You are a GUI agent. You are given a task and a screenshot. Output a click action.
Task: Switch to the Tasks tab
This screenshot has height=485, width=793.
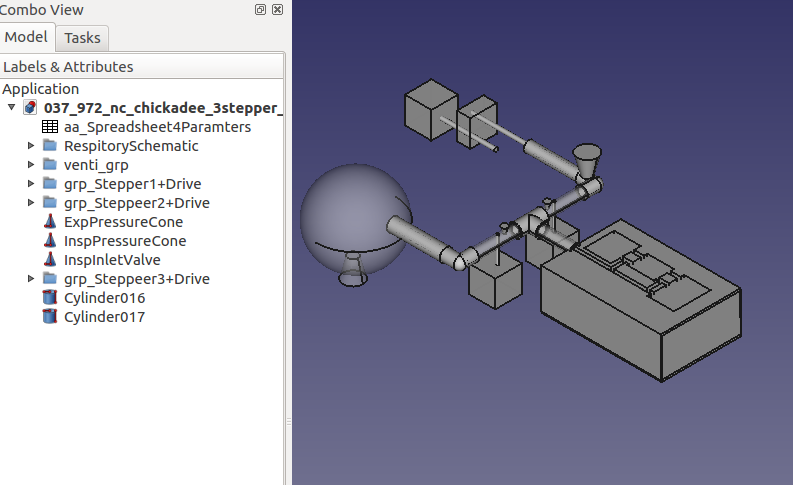click(x=82, y=38)
